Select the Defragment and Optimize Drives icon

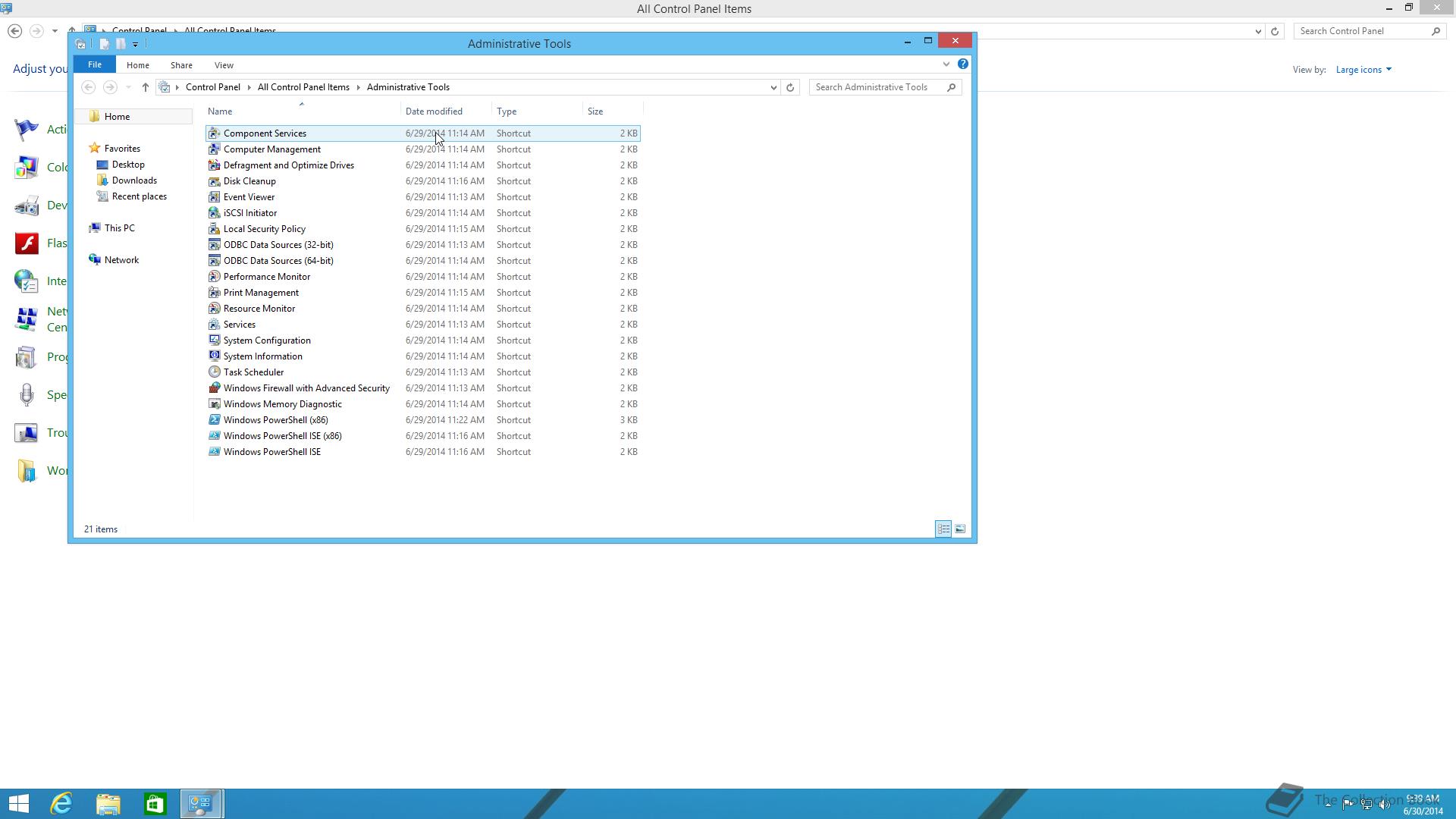tap(214, 165)
